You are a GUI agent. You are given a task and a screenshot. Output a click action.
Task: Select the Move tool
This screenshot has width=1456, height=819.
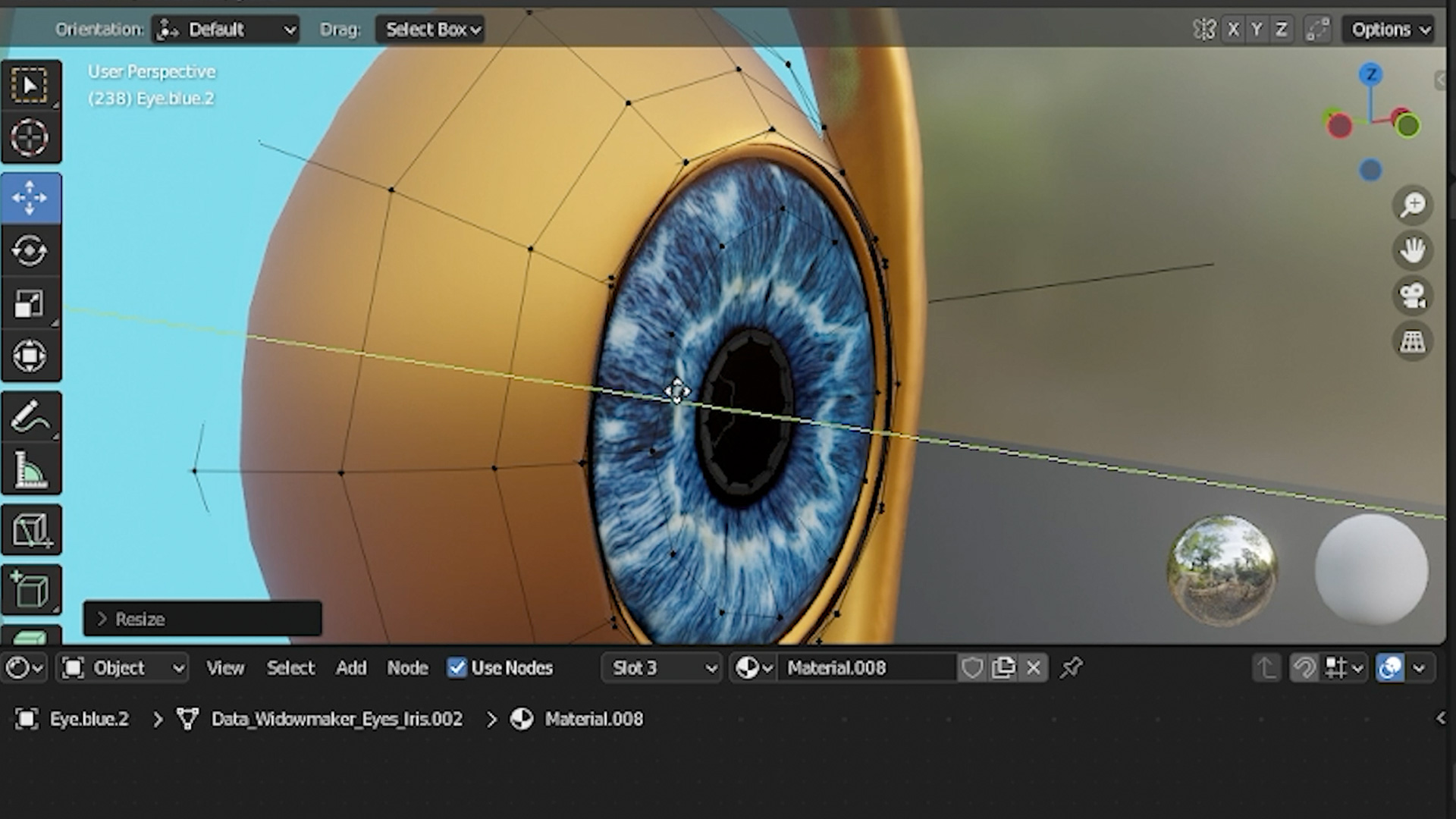[30, 198]
